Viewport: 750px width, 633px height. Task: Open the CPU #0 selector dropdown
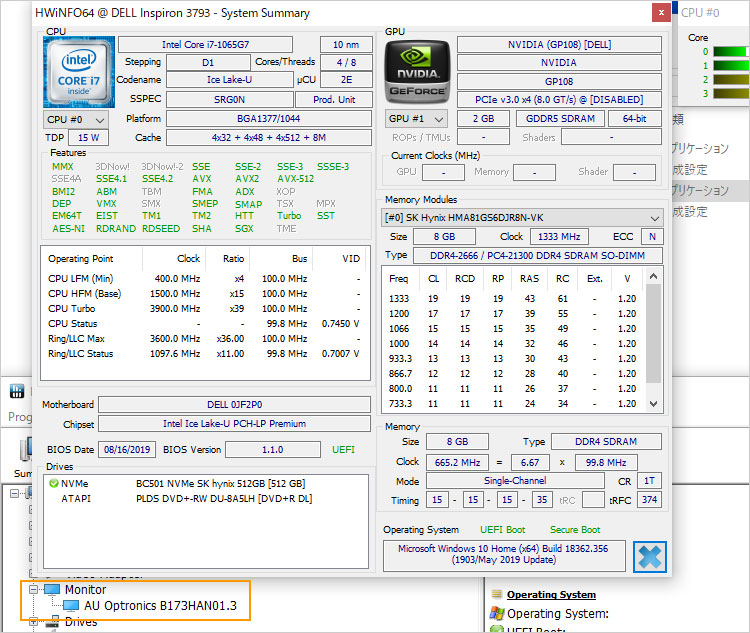click(76, 120)
